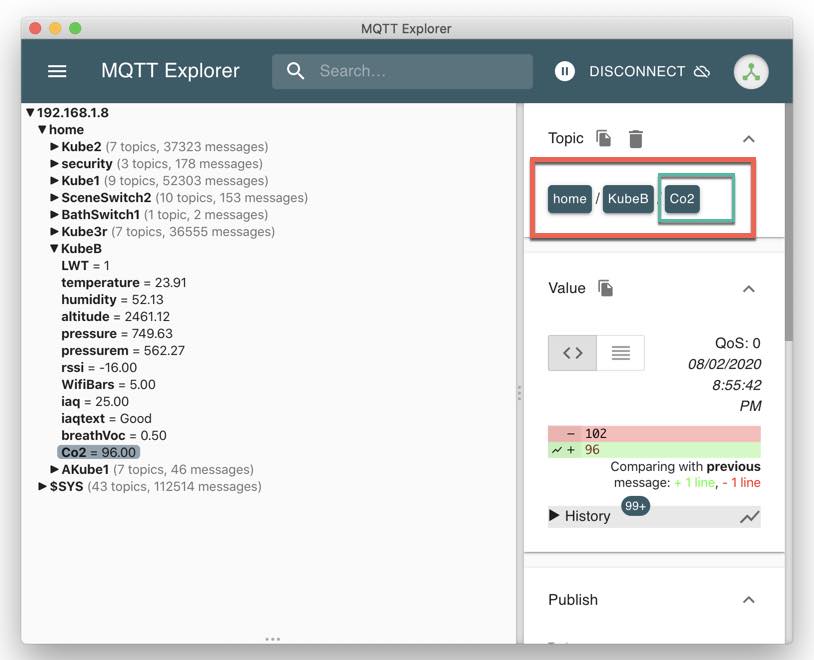
Task: Open the connection avatar icon
Action: point(751,72)
